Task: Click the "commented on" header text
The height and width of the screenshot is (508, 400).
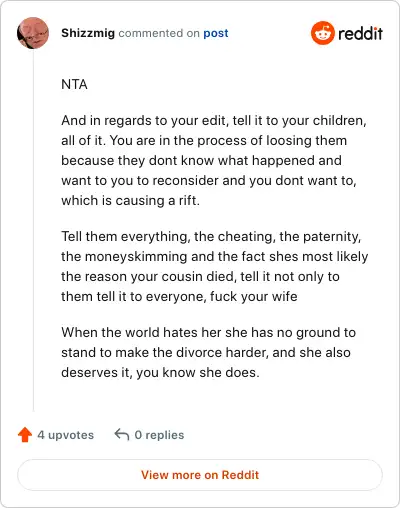Action: 159,33
